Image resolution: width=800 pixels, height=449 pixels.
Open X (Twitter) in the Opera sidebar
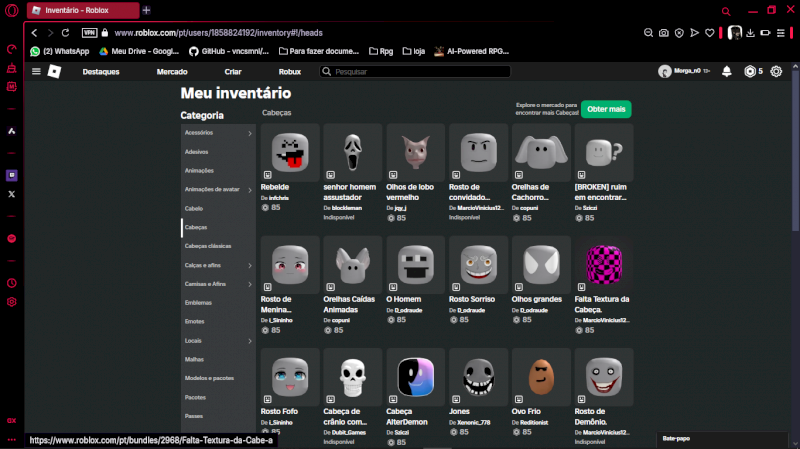pos(12,194)
